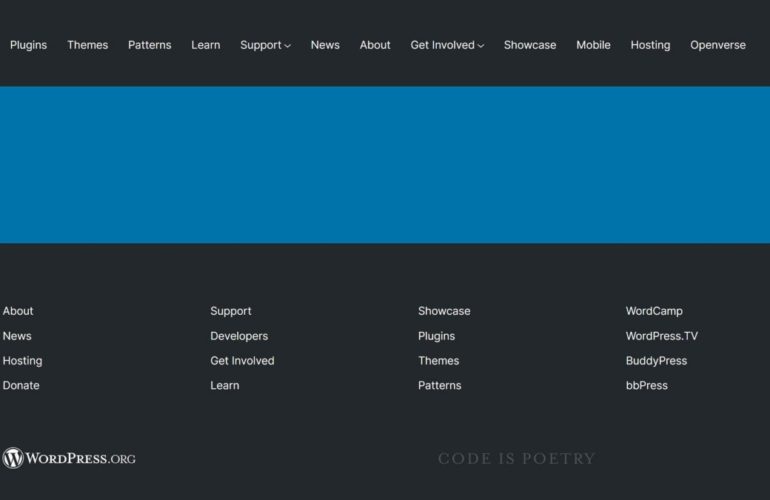The height and width of the screenshot is (500, 770).
Task: Open the Plugins footer link
Action: pos(437,336)
